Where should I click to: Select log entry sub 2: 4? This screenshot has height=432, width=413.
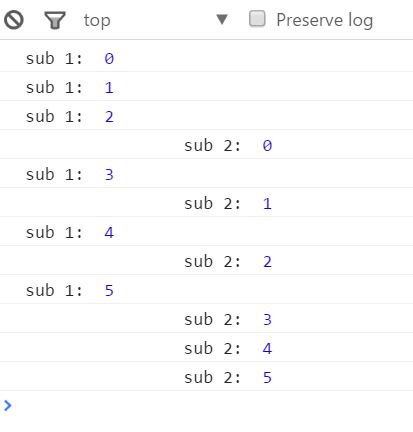[206, 348]
